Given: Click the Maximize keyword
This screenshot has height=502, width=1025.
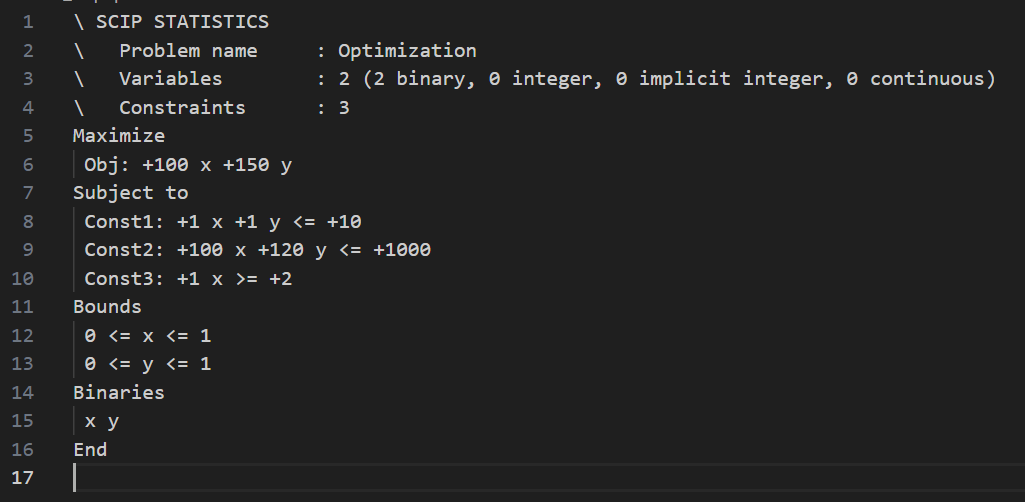Looking at the screenshot, I should tap(119, 136).
